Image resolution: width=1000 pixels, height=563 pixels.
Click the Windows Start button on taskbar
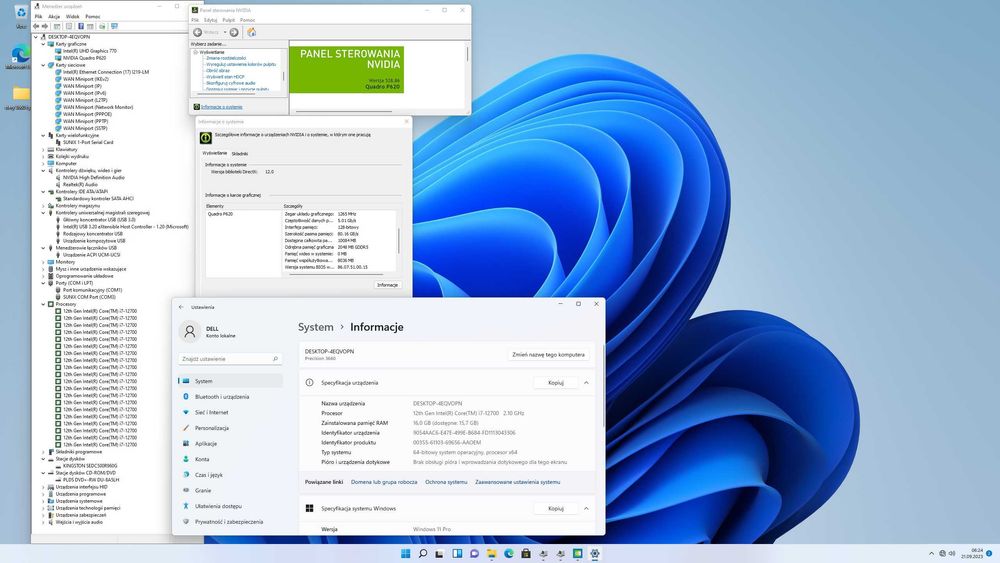click(405, 553)
